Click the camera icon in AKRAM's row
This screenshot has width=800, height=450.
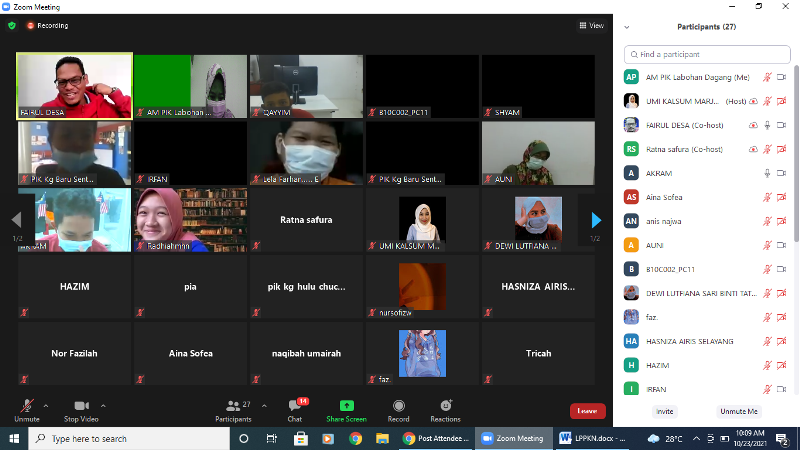pyautogui.click(x=781, y=173)
